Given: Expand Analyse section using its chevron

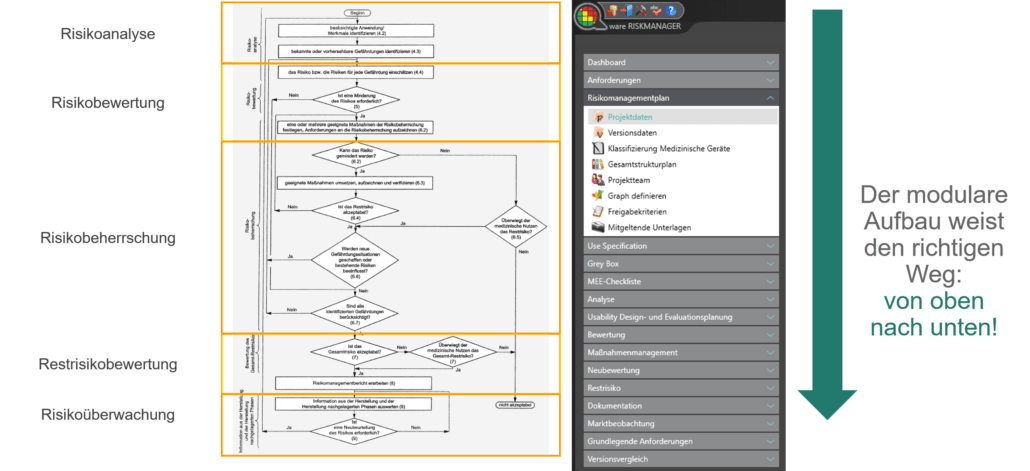Looking at the screenshot, I should tap(770, 300).
